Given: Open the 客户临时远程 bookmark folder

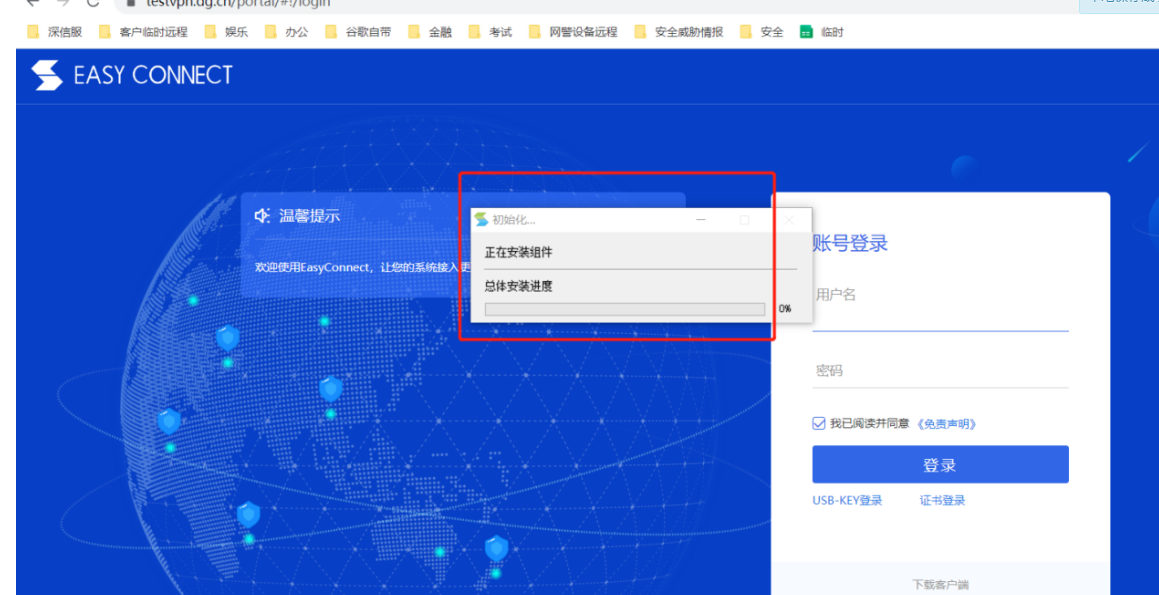Looking at the screenshot, I should pos(144,32).
